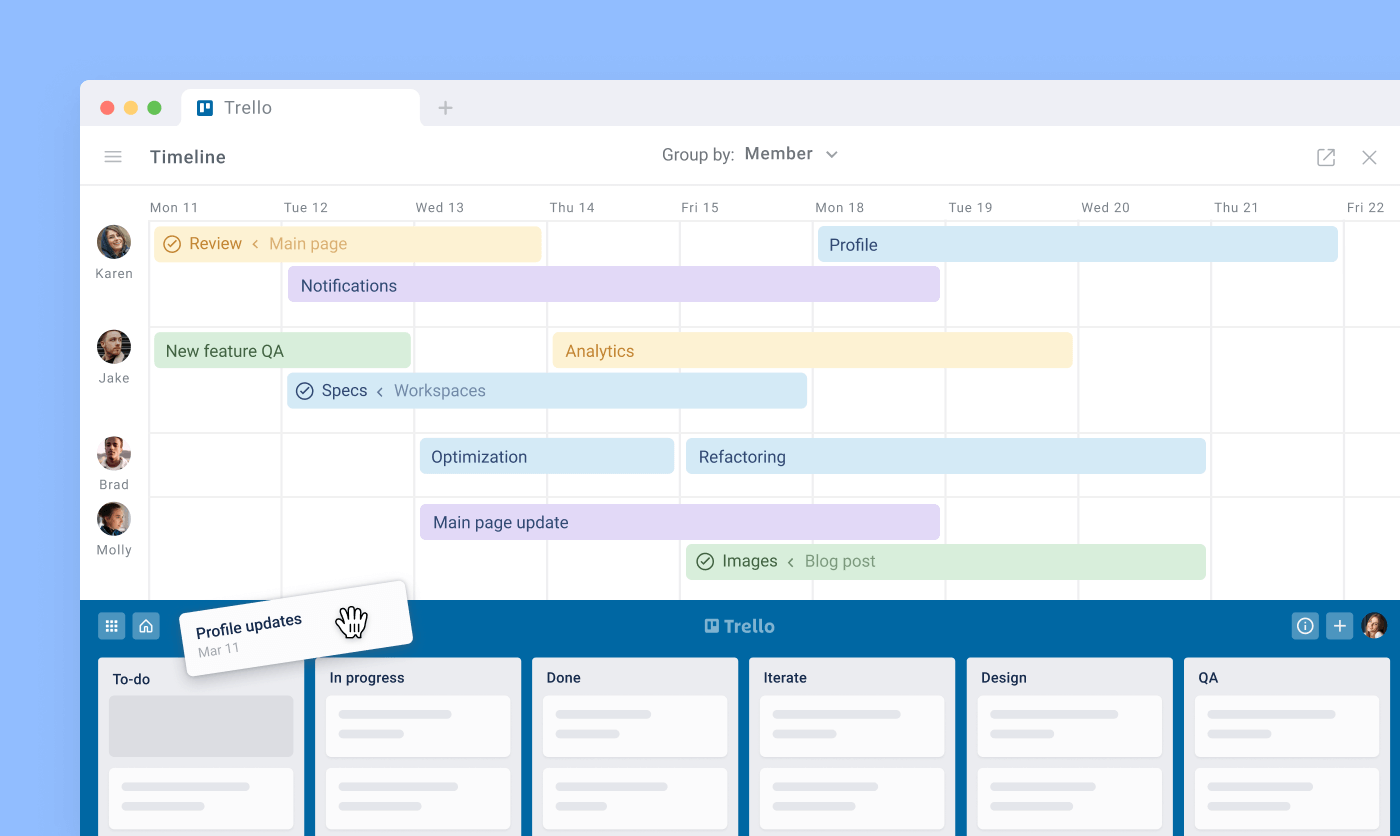Screen dimensions: 1400x836
Task: Open a new browser tab
Action: tap(445, 107)
